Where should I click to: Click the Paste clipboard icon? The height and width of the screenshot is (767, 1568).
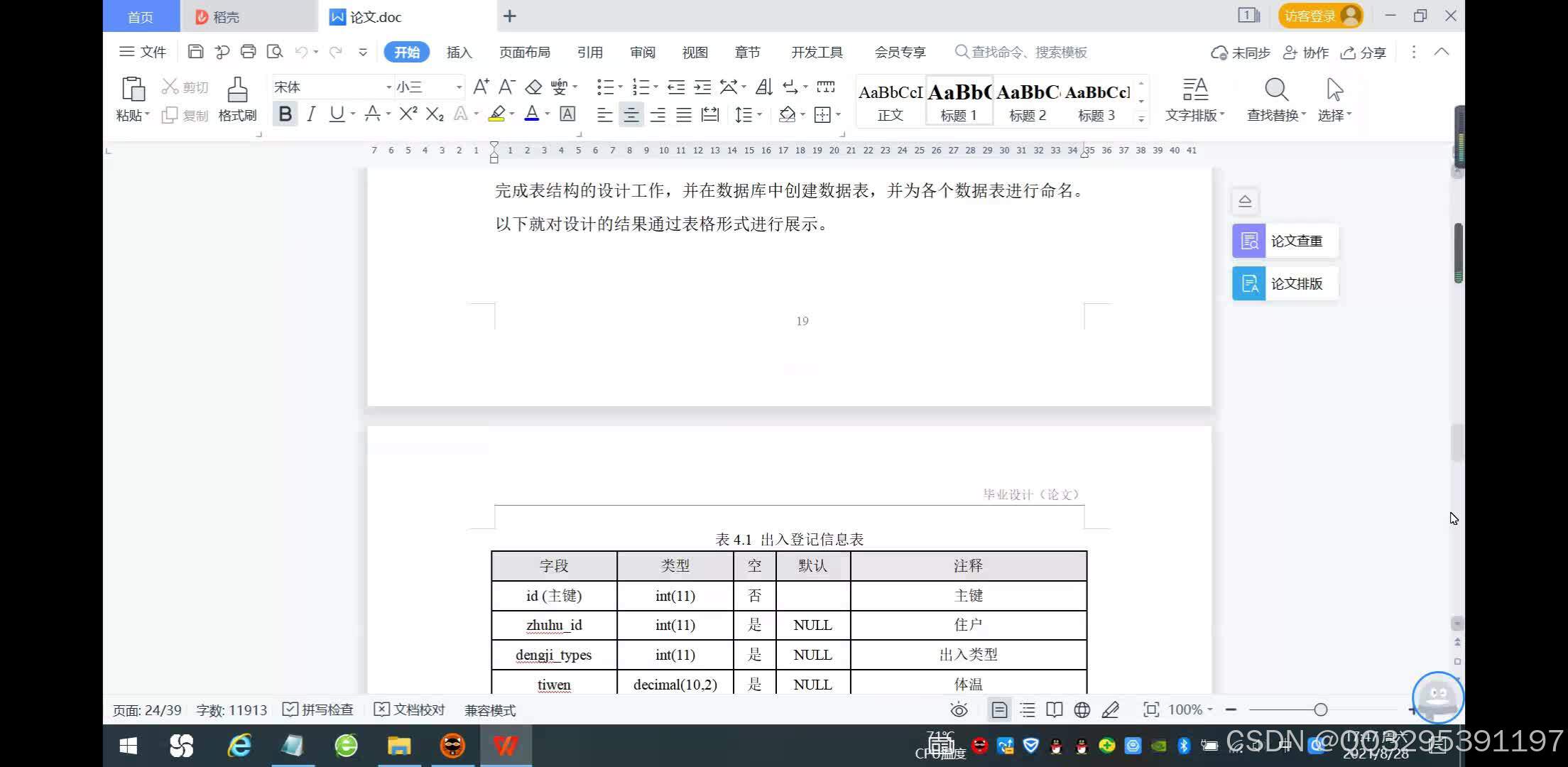coord(133,89)
